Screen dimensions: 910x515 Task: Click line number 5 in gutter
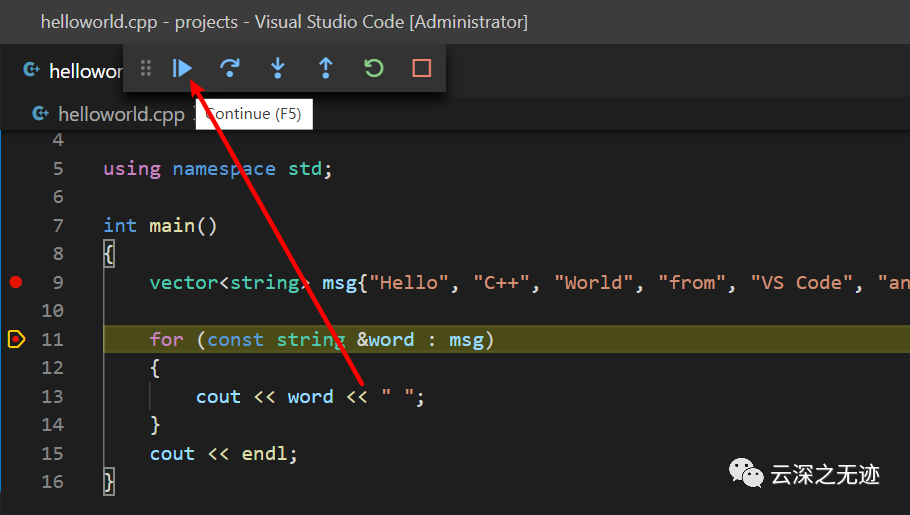click(x=58, y=168)
